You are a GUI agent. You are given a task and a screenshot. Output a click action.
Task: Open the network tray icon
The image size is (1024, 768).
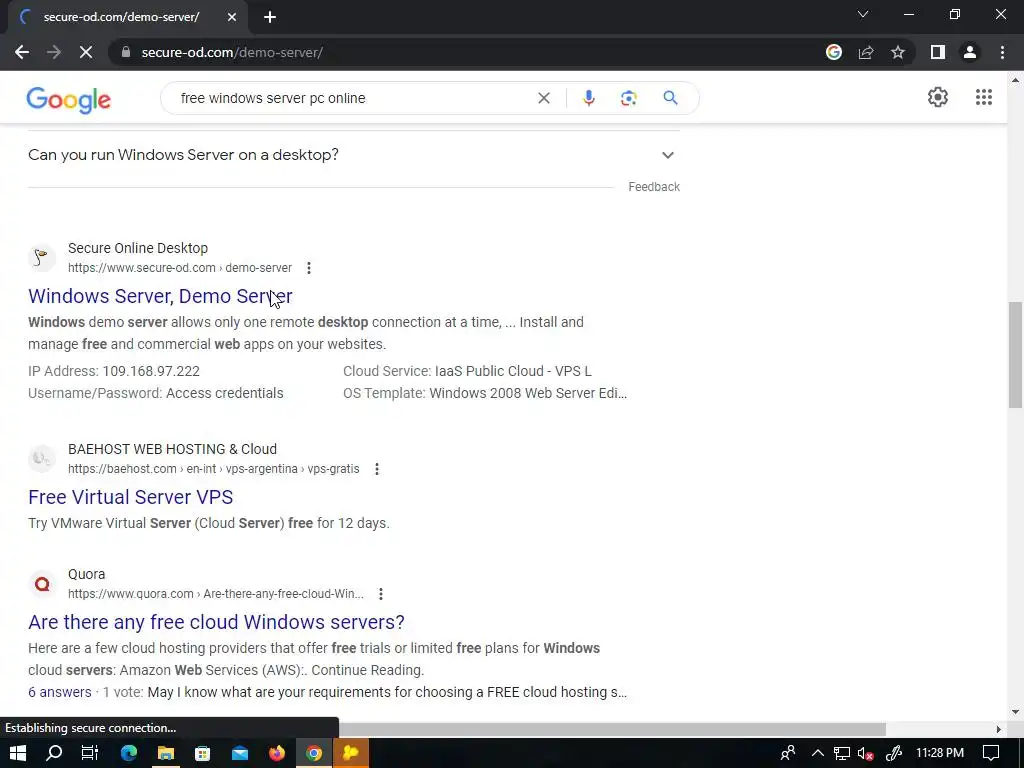(x=842, y=753)
